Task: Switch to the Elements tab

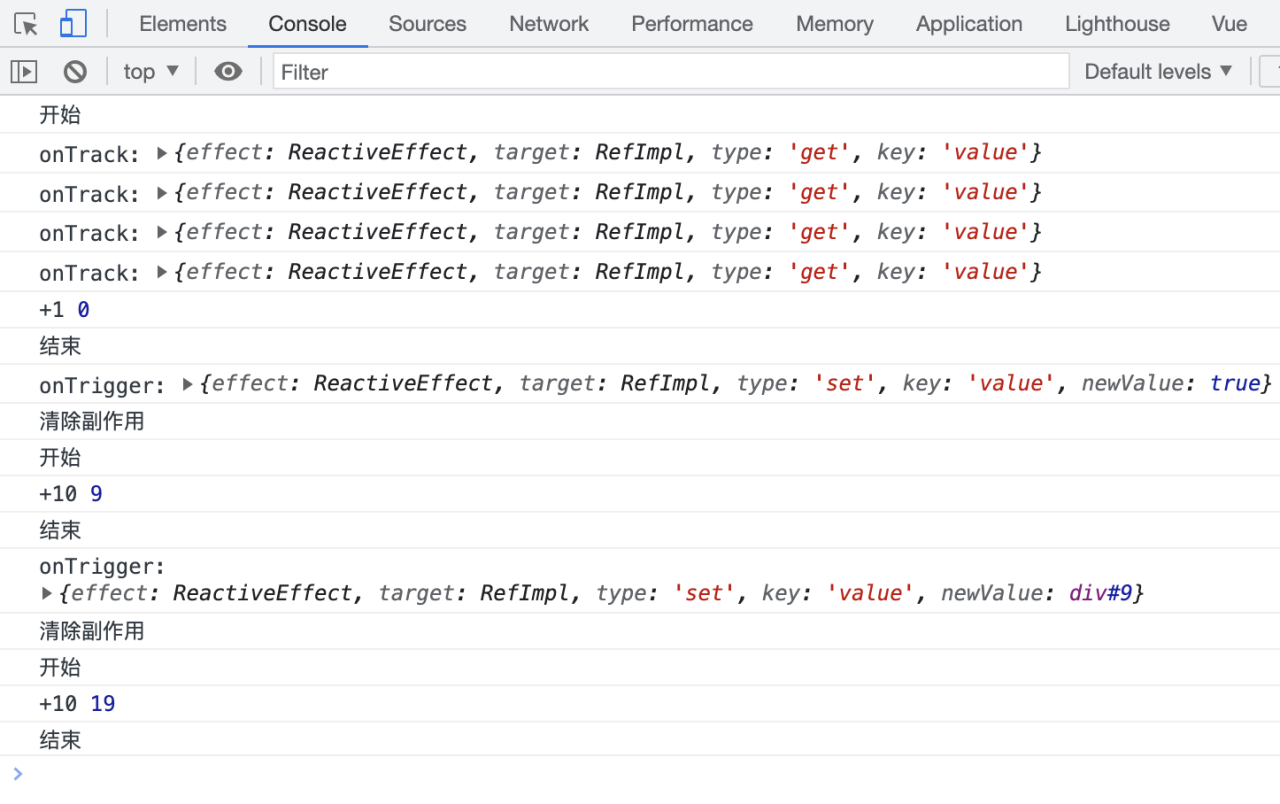Action: coord(182,24)
